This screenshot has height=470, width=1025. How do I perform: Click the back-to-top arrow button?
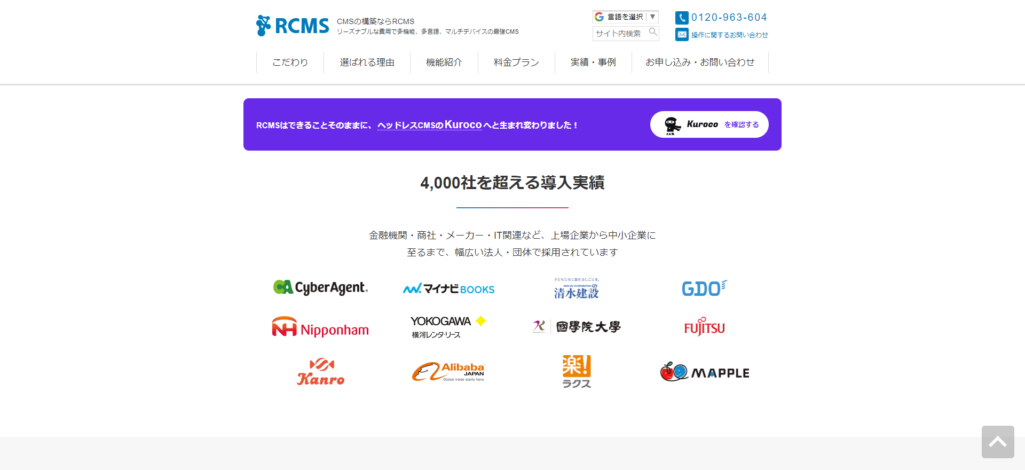tap(998, 442)
